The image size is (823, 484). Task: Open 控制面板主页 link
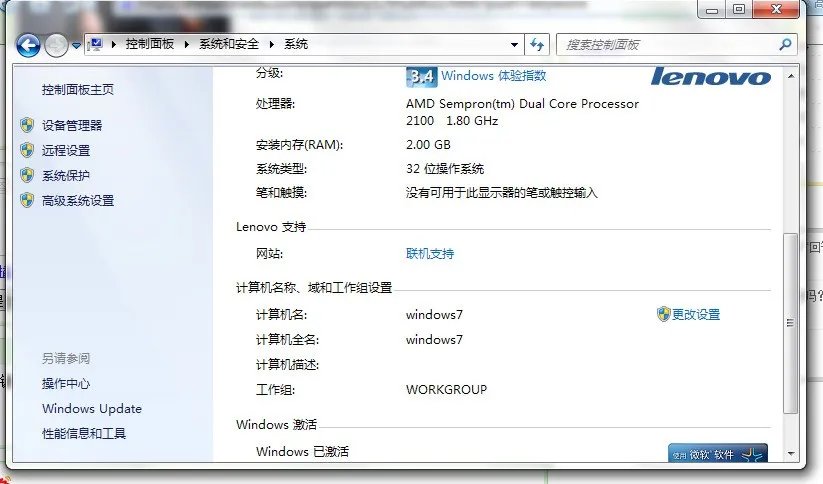point(78,90)
